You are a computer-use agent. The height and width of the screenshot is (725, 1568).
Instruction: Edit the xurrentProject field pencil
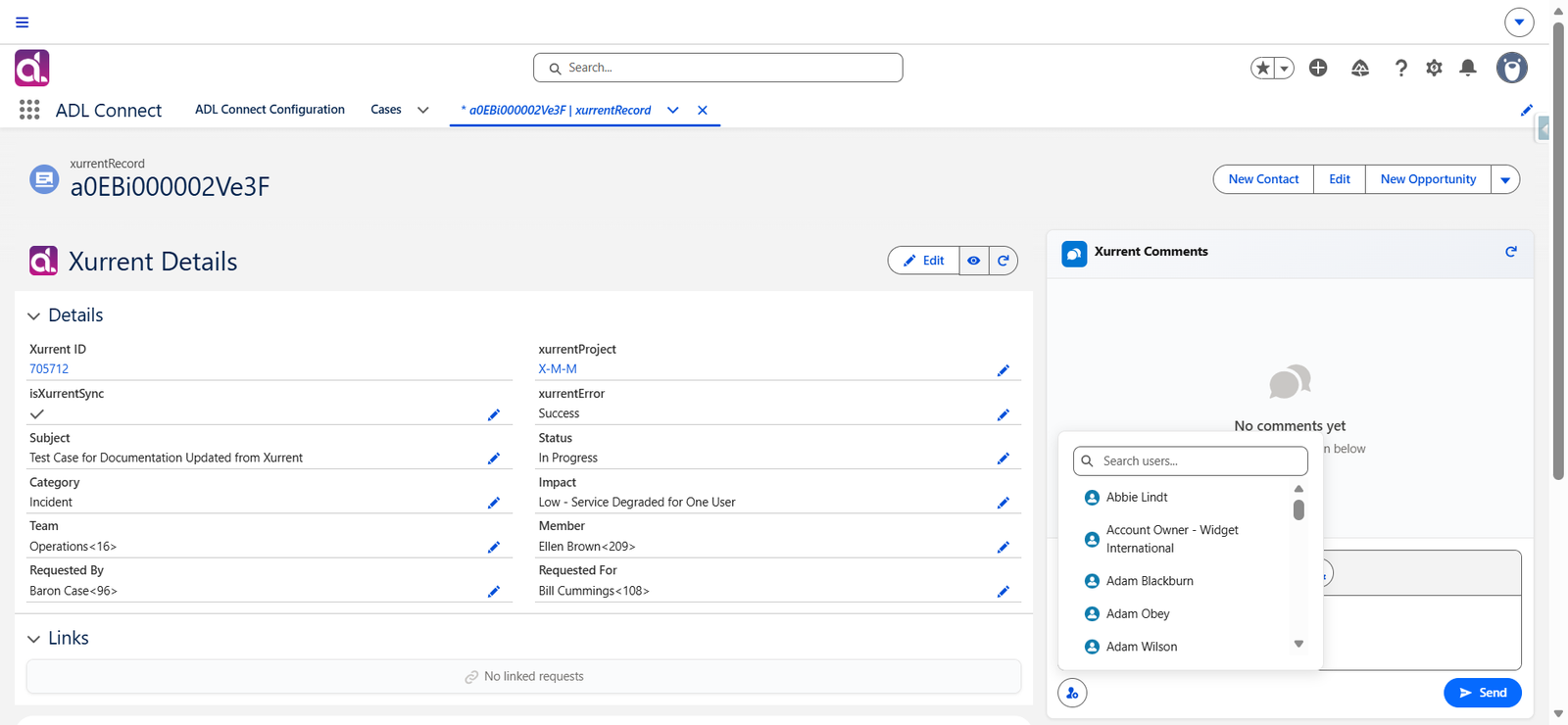[1004, 370]
